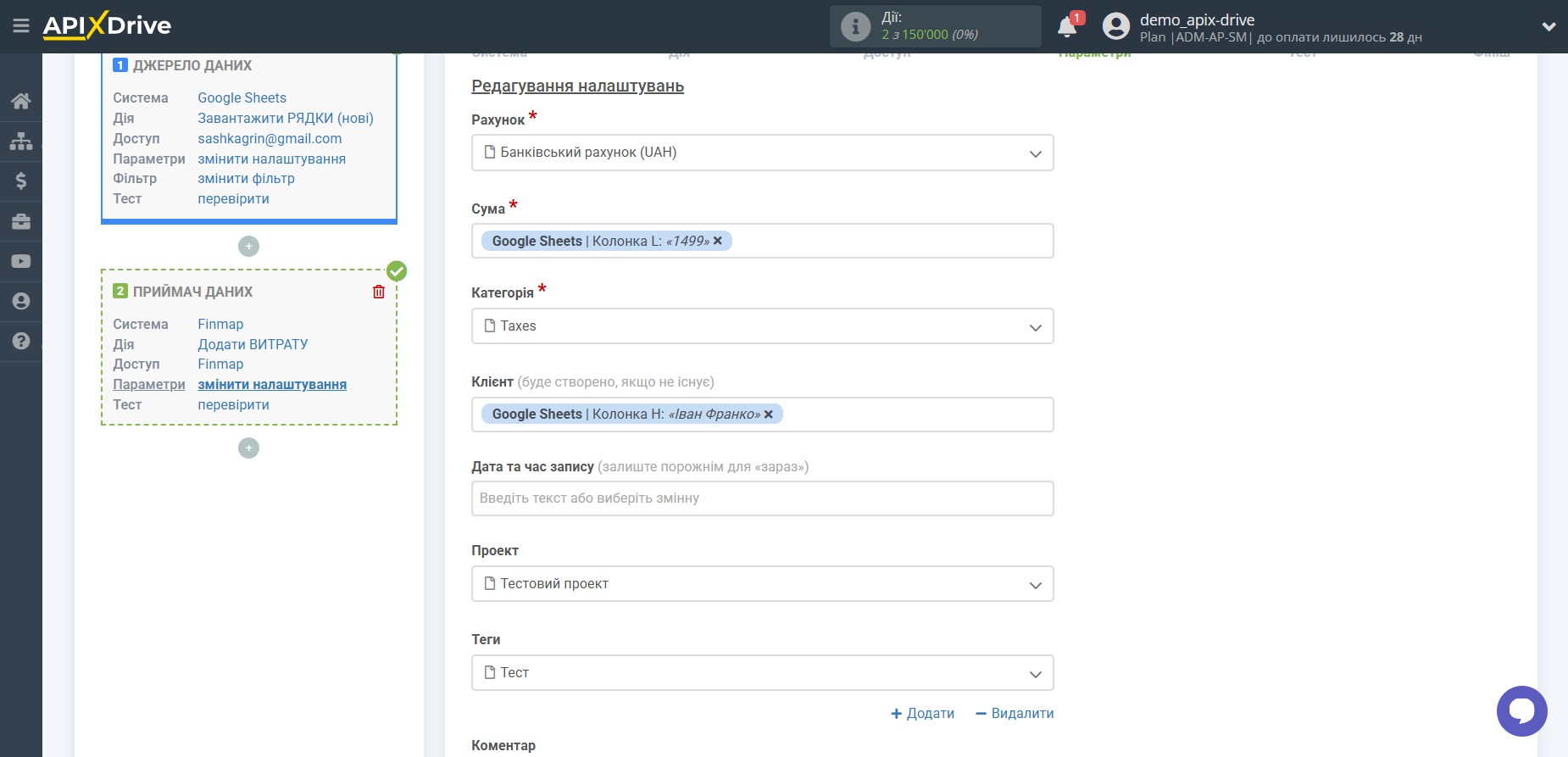Click the notifications bell icon
Image resolution: width=1568 pixels, height=757 pixels.
tap(1067, 27)
